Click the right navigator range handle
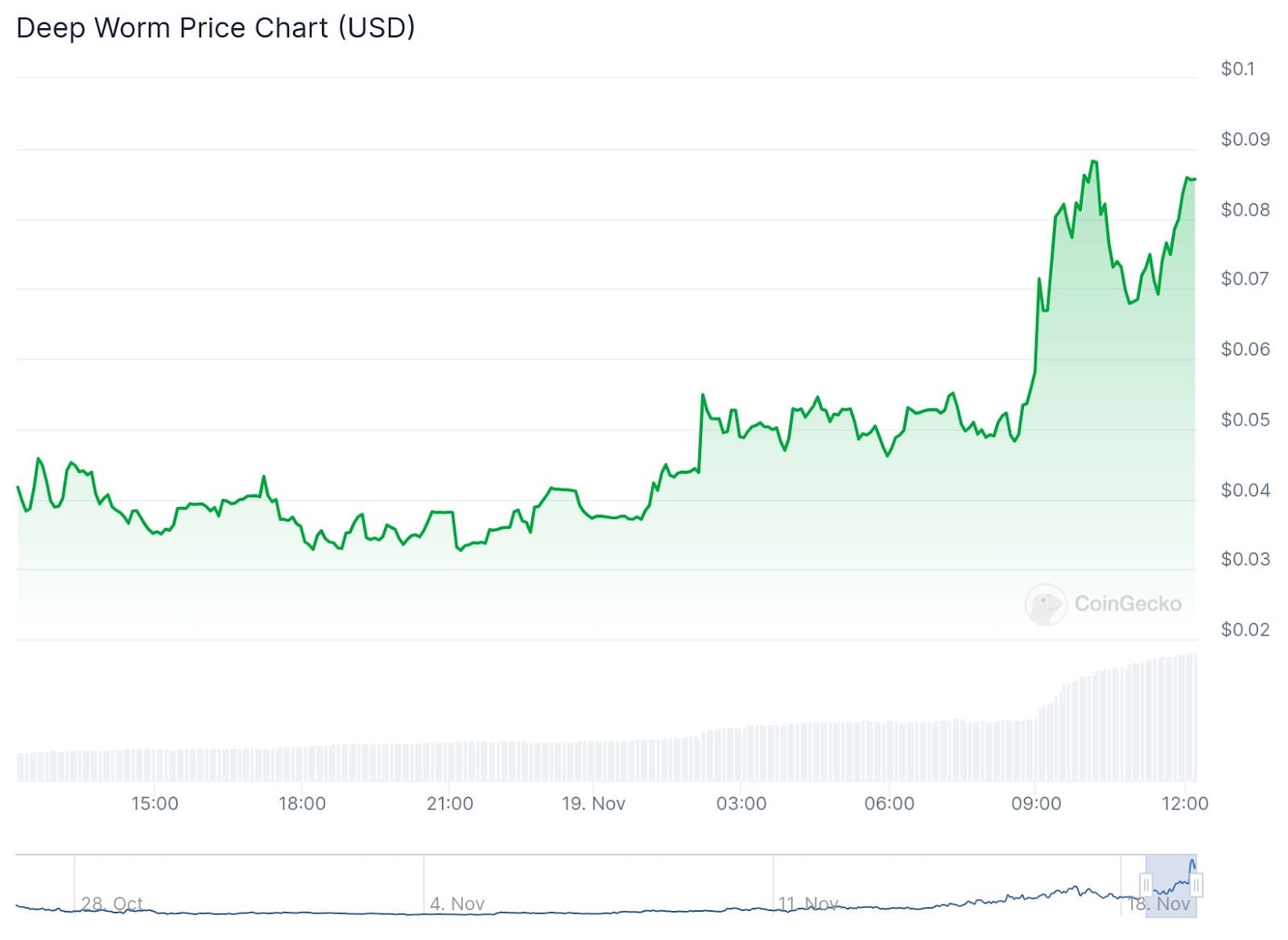Screen dimensions: 1288x940 pyautogui.click(x=1197, y=885)
